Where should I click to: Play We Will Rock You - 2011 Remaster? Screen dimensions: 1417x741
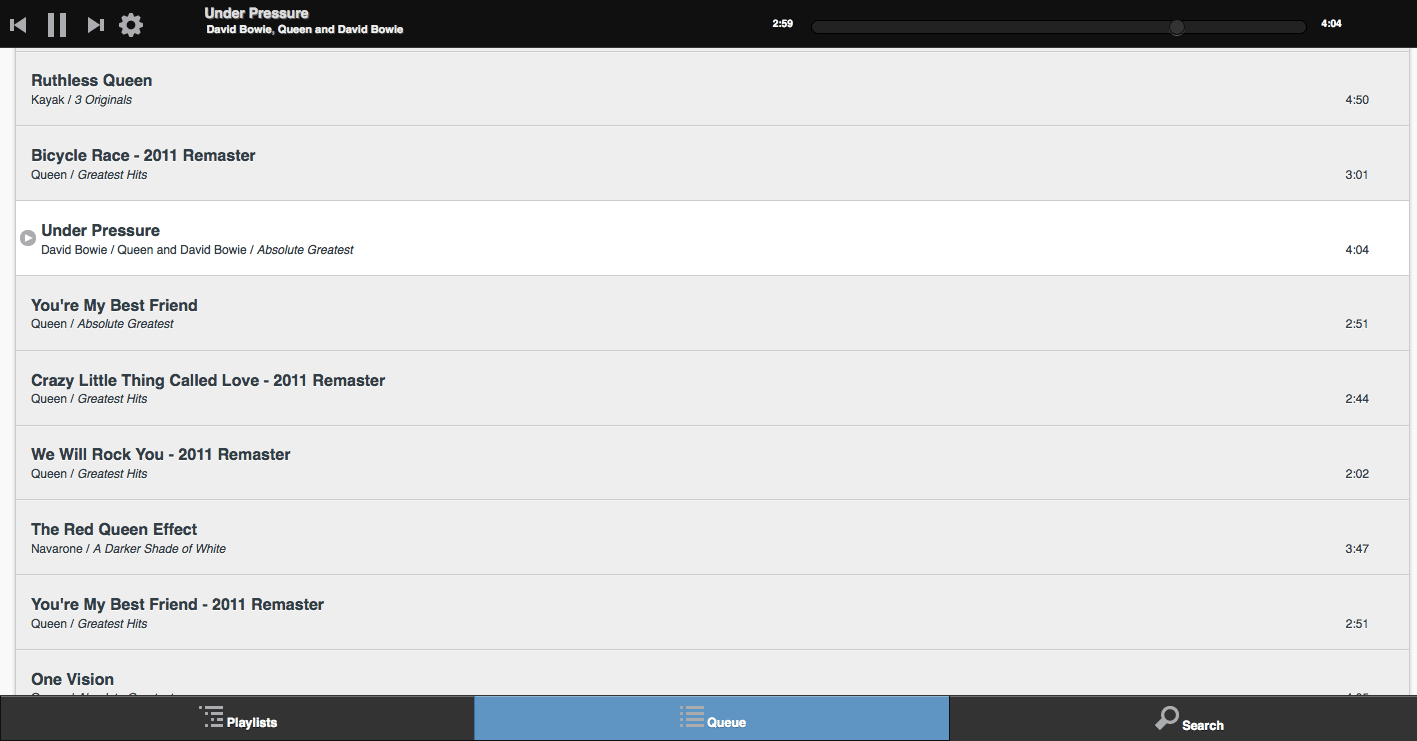click(160, 454)
